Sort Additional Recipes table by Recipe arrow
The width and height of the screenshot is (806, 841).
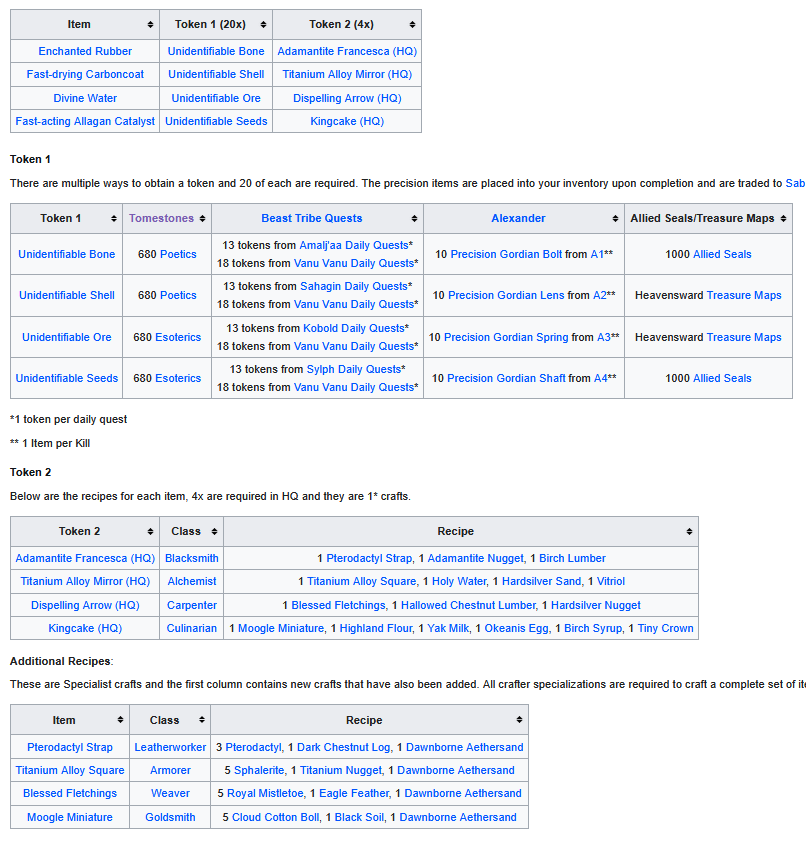520,720
